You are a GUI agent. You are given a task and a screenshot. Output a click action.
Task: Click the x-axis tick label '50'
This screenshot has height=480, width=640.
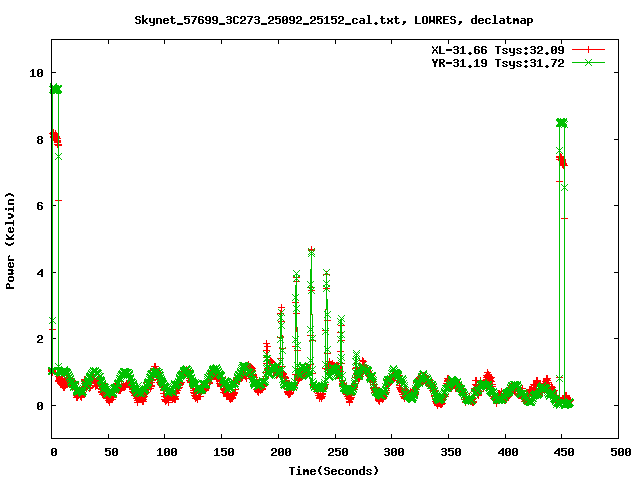(111, 452)
